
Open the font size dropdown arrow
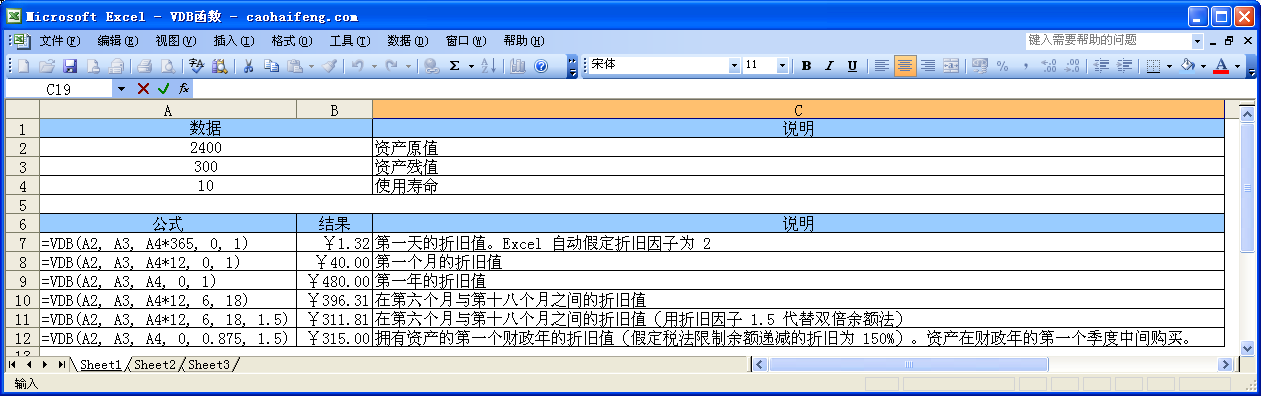tap(783, 66)
